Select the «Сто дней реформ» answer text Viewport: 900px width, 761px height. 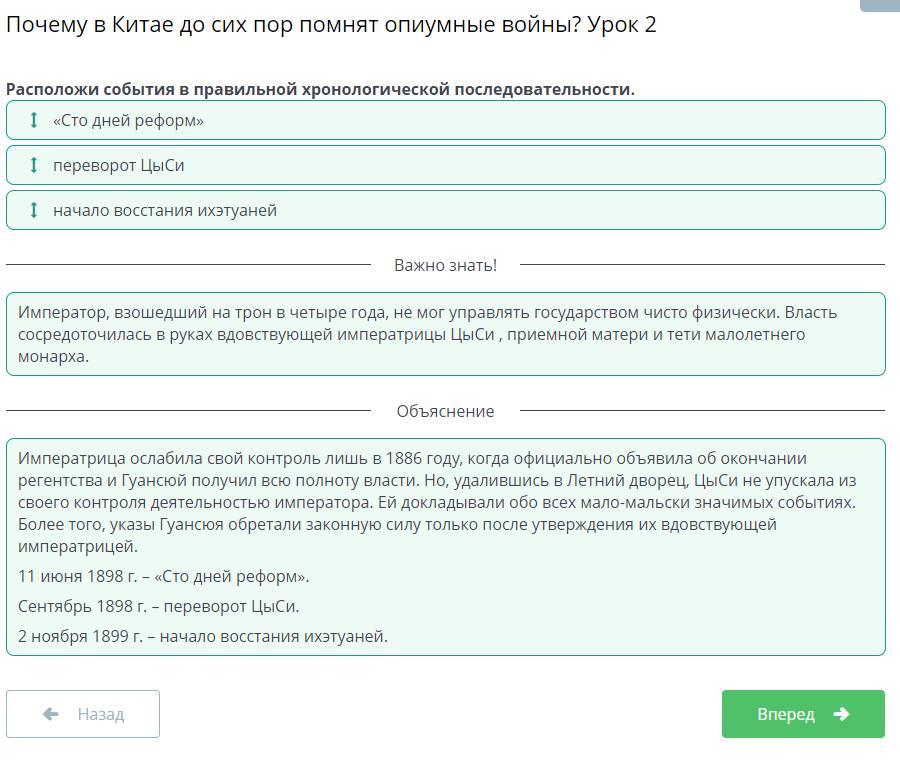click(128, 120)
